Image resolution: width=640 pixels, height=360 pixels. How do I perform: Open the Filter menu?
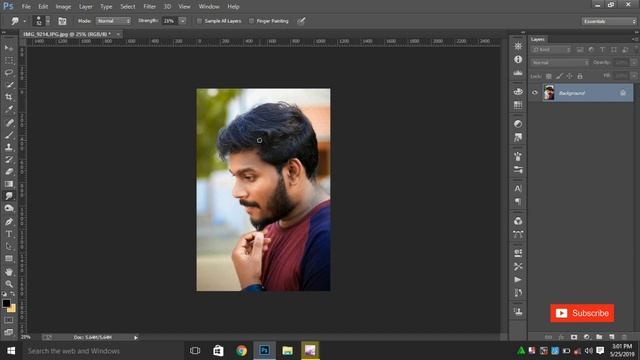pos(149,7)
